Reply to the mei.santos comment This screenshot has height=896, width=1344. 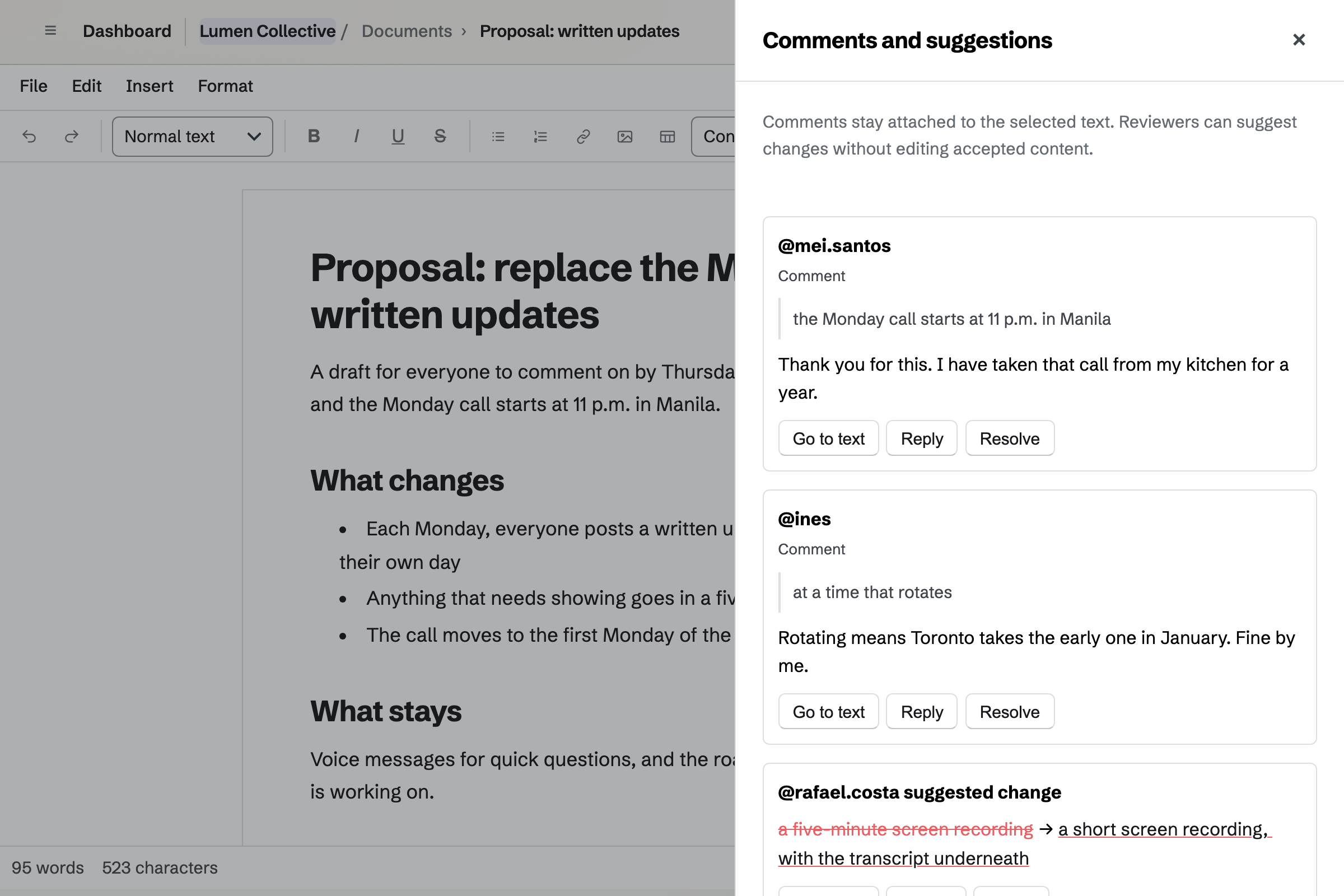(922, 438)
